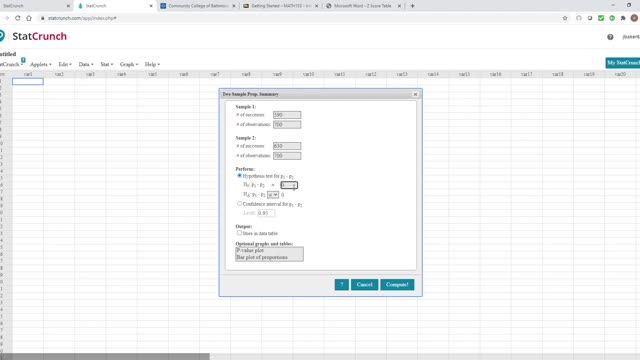Open the Data menu
Screen dimensions: 640x360
(x=86, y=64)
